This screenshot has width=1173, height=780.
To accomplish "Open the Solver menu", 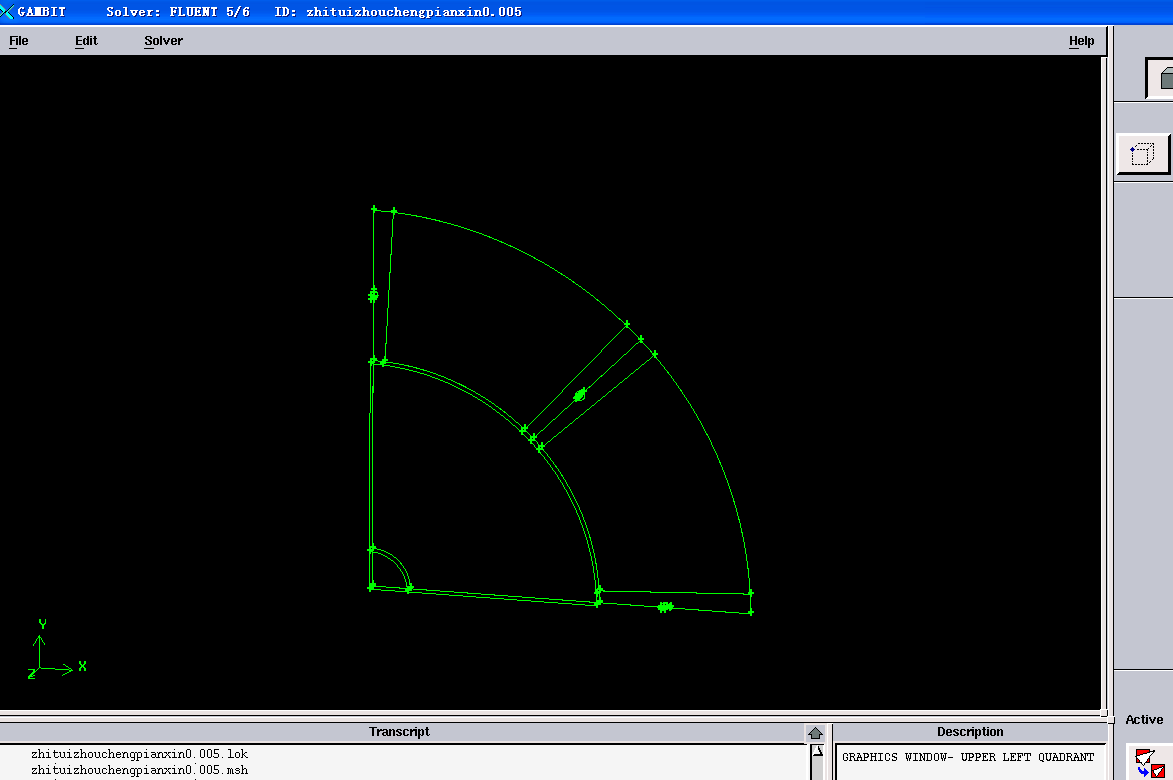I will pos(163,41).
